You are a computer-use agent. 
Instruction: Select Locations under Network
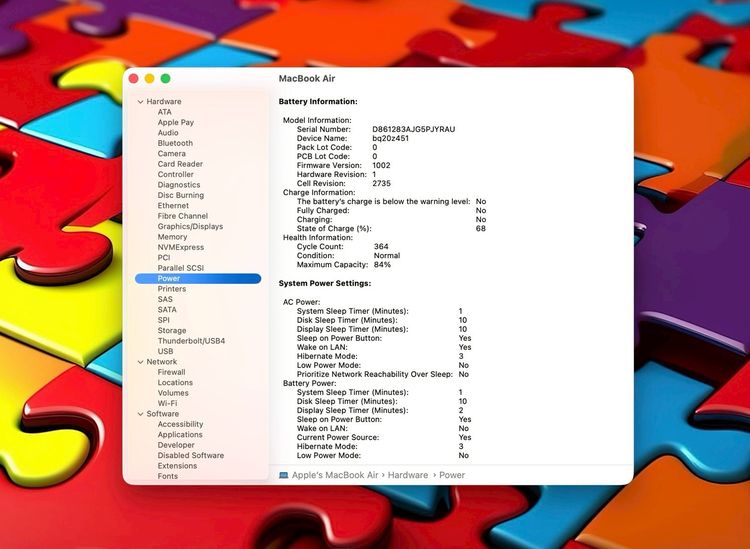[x=175, y=383]
